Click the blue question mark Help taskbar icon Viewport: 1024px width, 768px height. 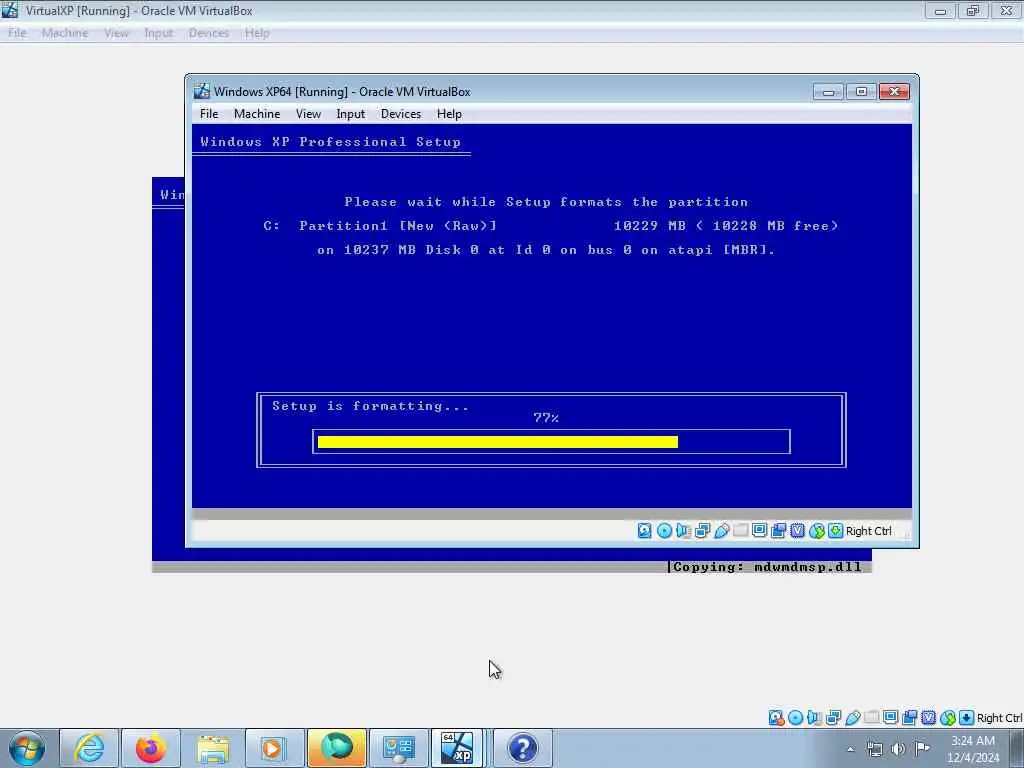click(522, 748)
